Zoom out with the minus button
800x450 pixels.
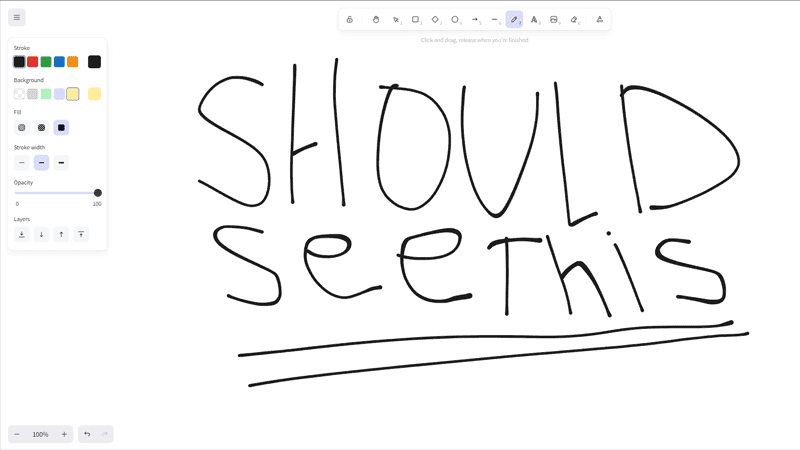pos(17,434)
